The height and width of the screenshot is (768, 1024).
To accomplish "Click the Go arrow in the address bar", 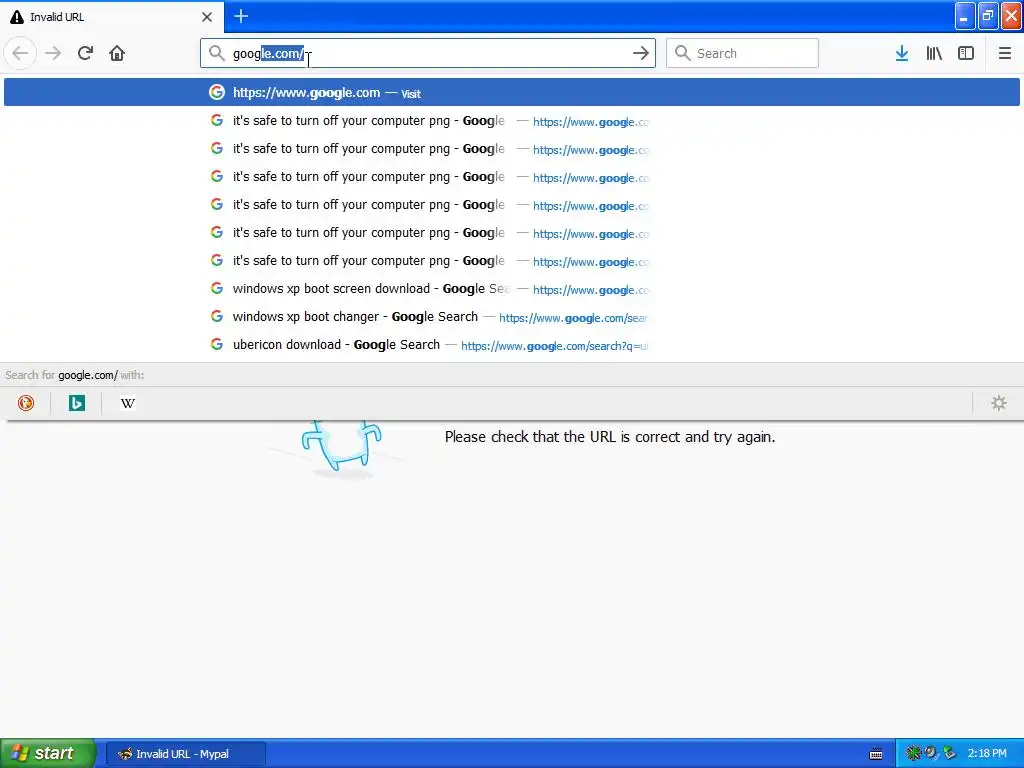I will (x=641, y=53).
